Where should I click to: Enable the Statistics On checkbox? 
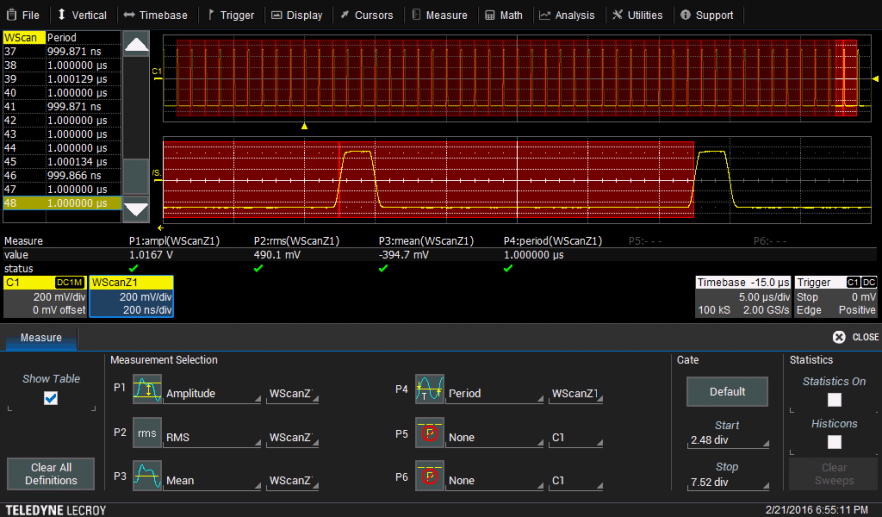(x=834, y=400)
